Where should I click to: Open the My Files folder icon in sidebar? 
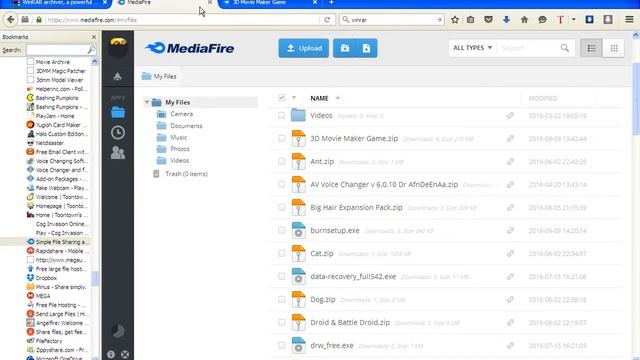point(118,112)
